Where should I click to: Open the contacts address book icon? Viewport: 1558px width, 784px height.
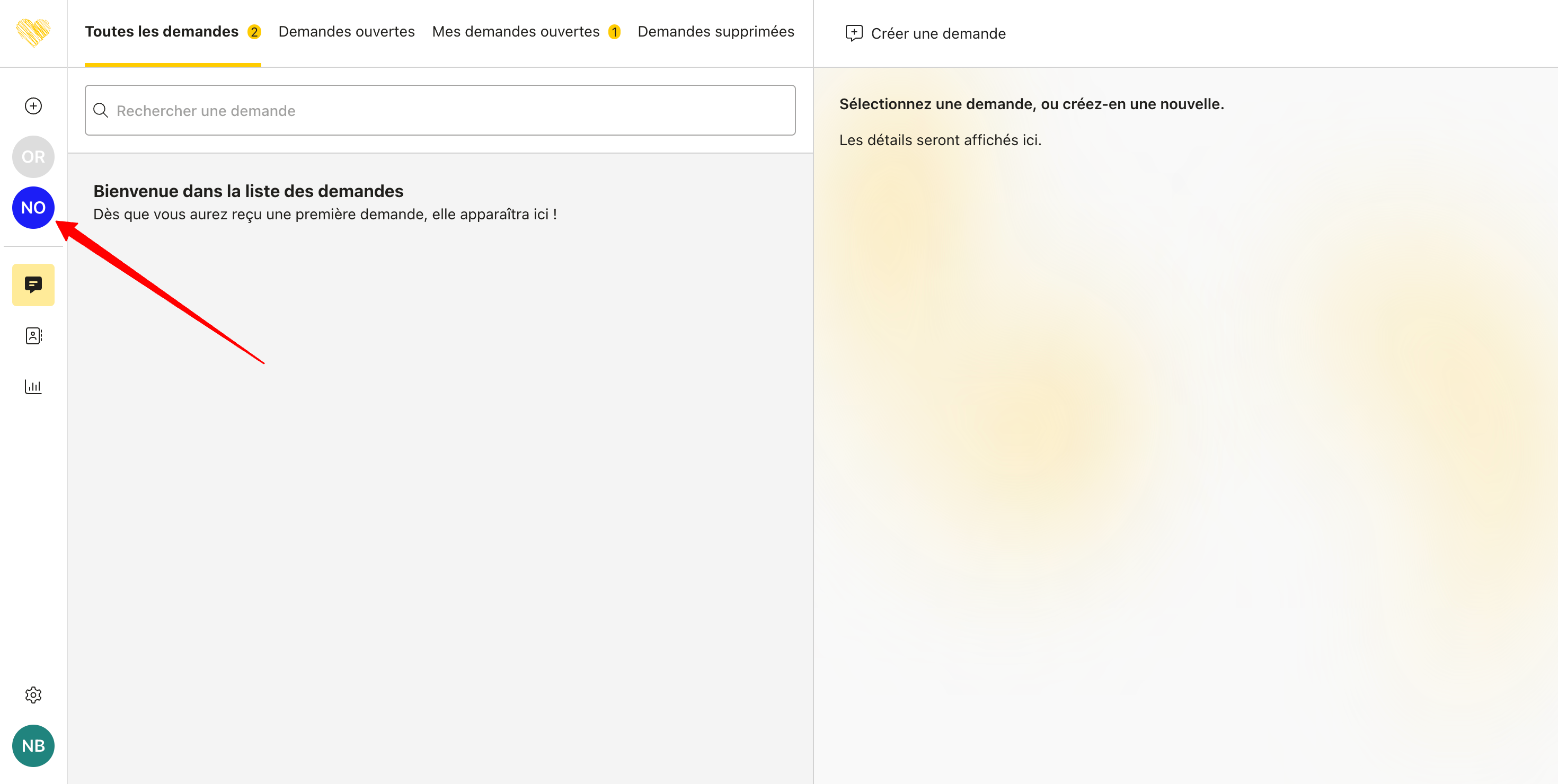(33, 335)
